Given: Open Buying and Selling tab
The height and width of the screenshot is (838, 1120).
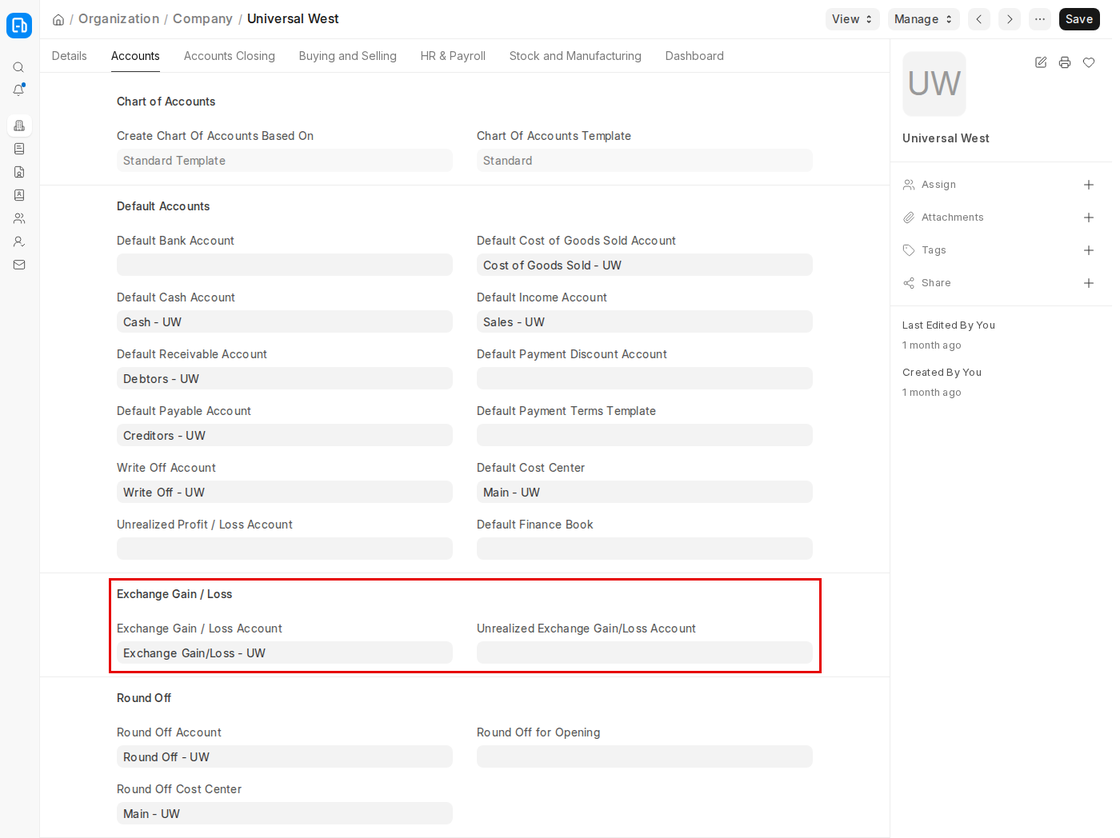Looking at the screenshot, I should (x=348, y=56).
